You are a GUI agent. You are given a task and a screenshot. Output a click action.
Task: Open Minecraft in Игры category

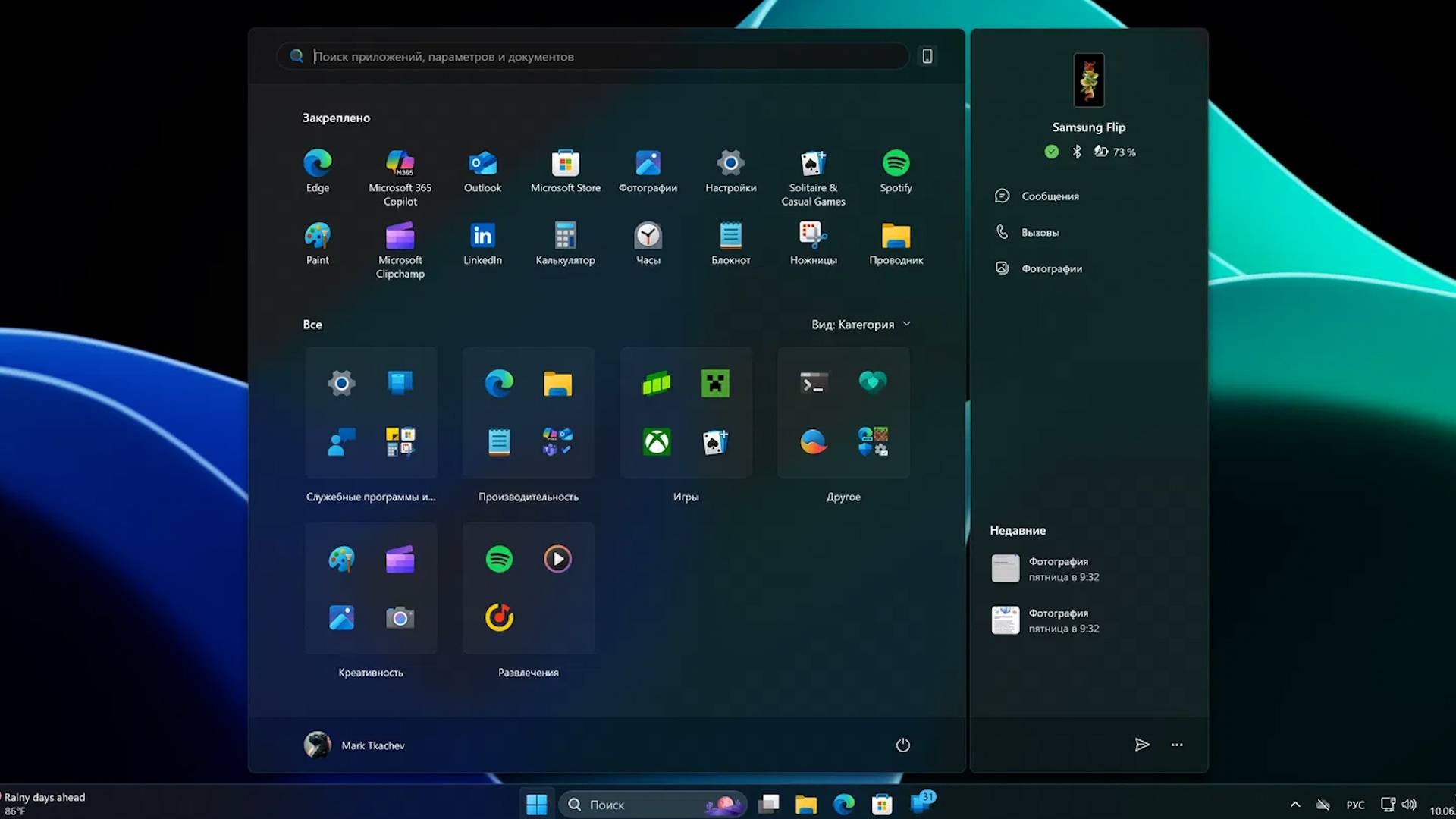(x=714, y=384)
